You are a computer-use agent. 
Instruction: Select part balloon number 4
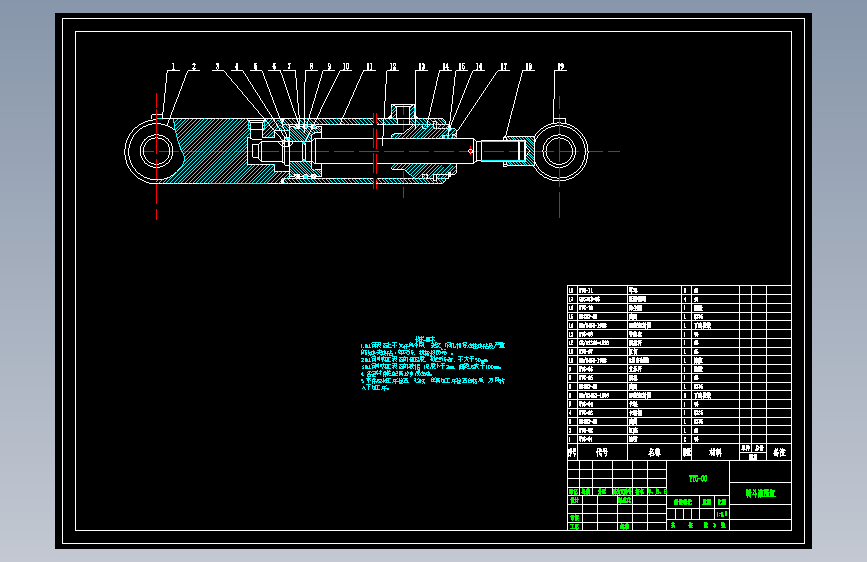point(237,67)
